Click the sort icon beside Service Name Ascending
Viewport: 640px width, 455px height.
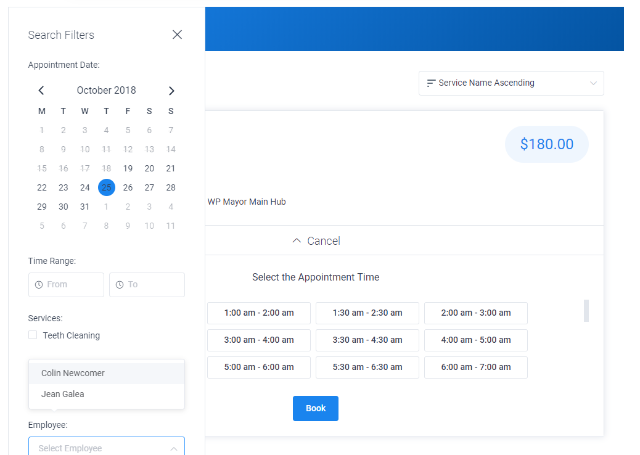click(431, 83)
